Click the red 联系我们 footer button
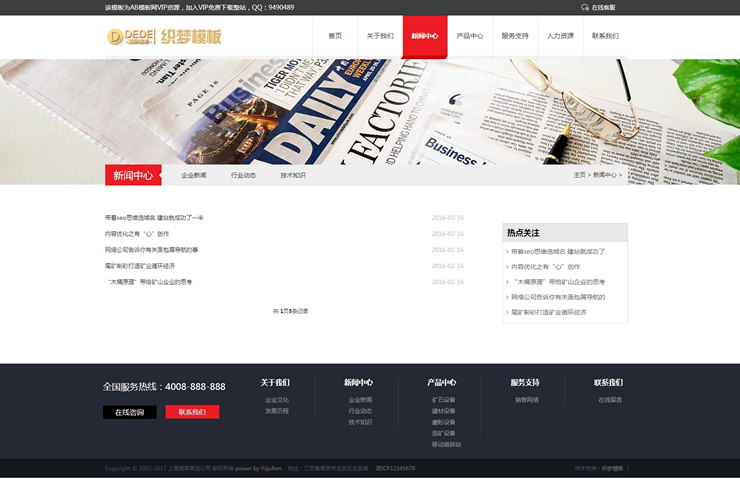740x479 pixels. (192, 412)
